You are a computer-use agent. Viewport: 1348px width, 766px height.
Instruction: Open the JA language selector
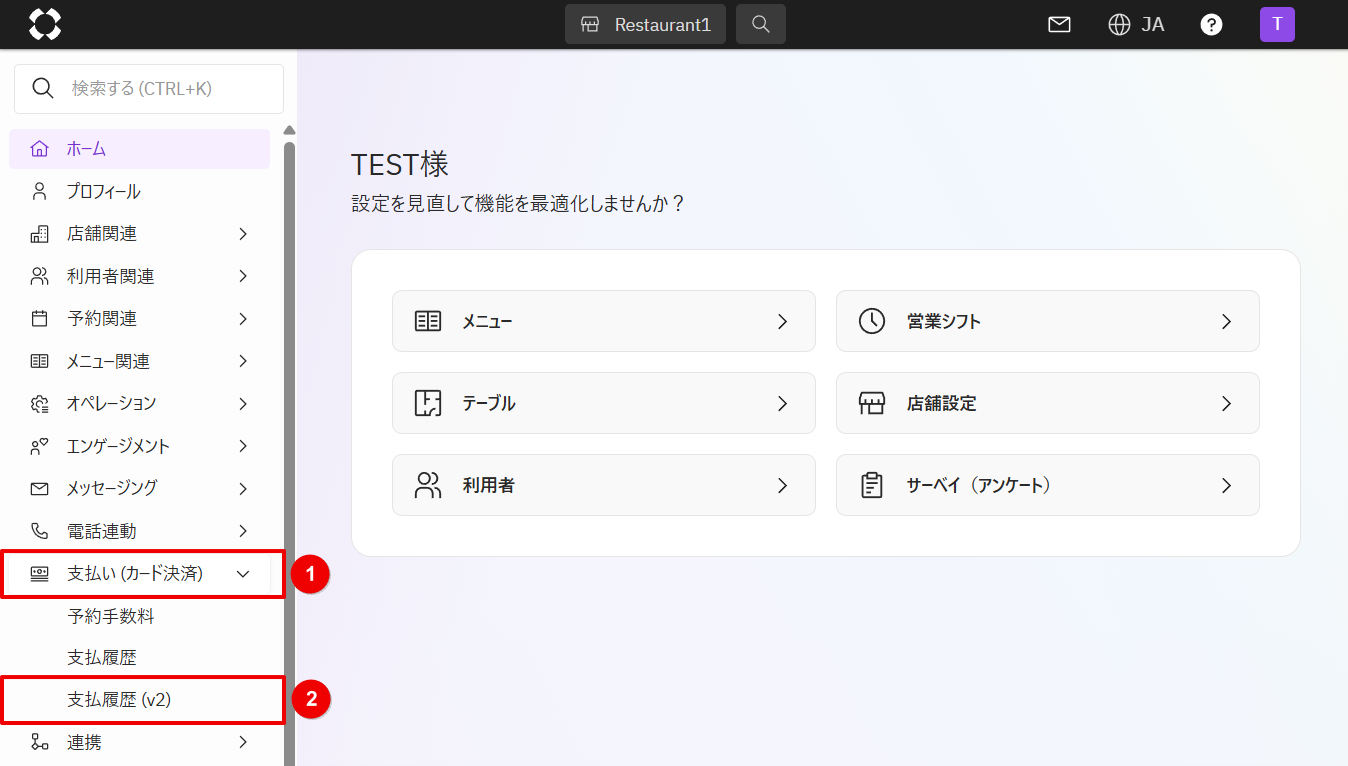tap(1152, 25)
